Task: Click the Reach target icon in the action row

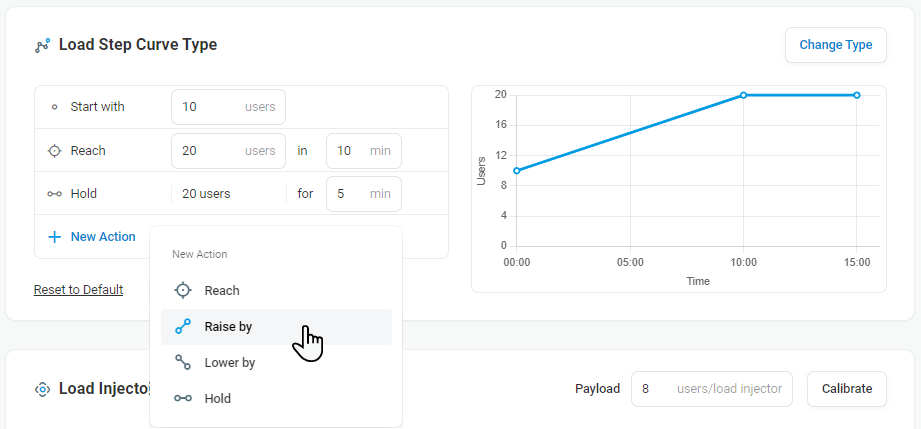Action: click(x=54, y=150)
